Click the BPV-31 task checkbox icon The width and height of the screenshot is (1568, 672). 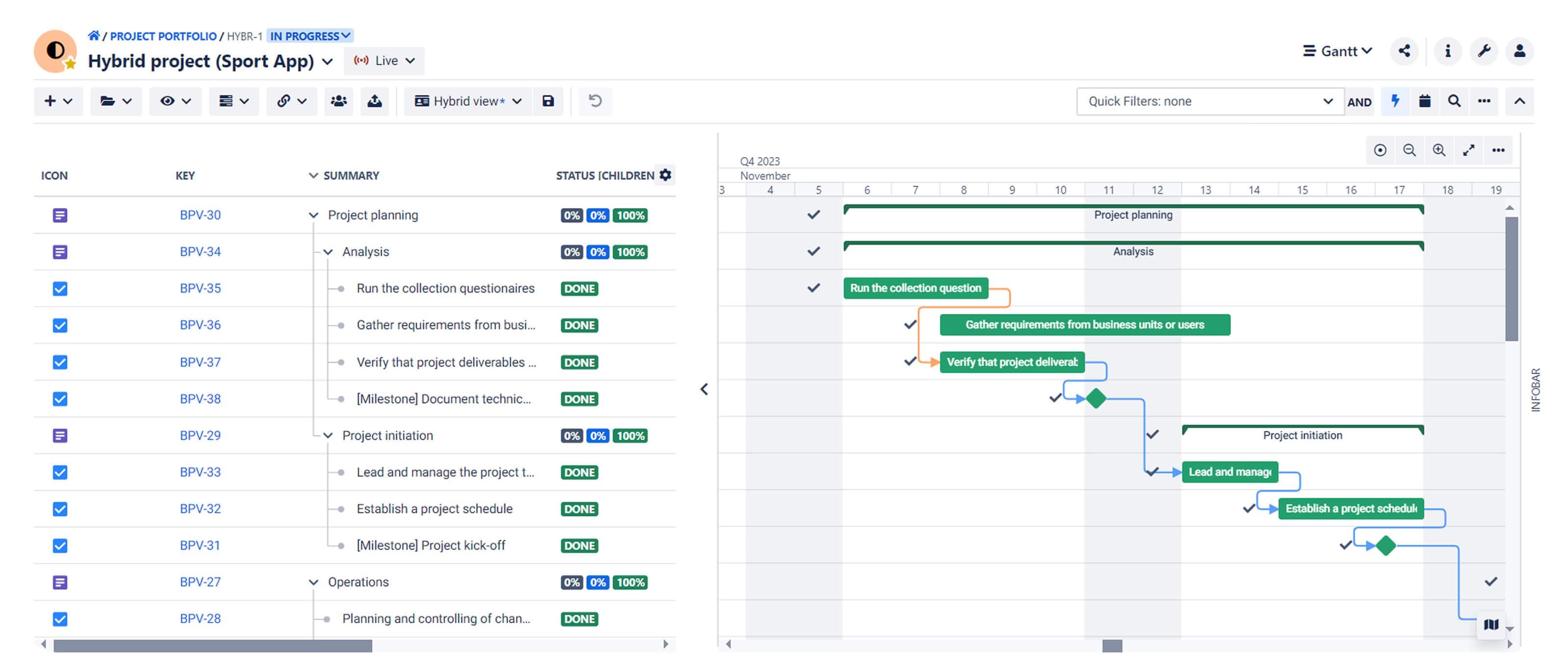pos(60,546)
